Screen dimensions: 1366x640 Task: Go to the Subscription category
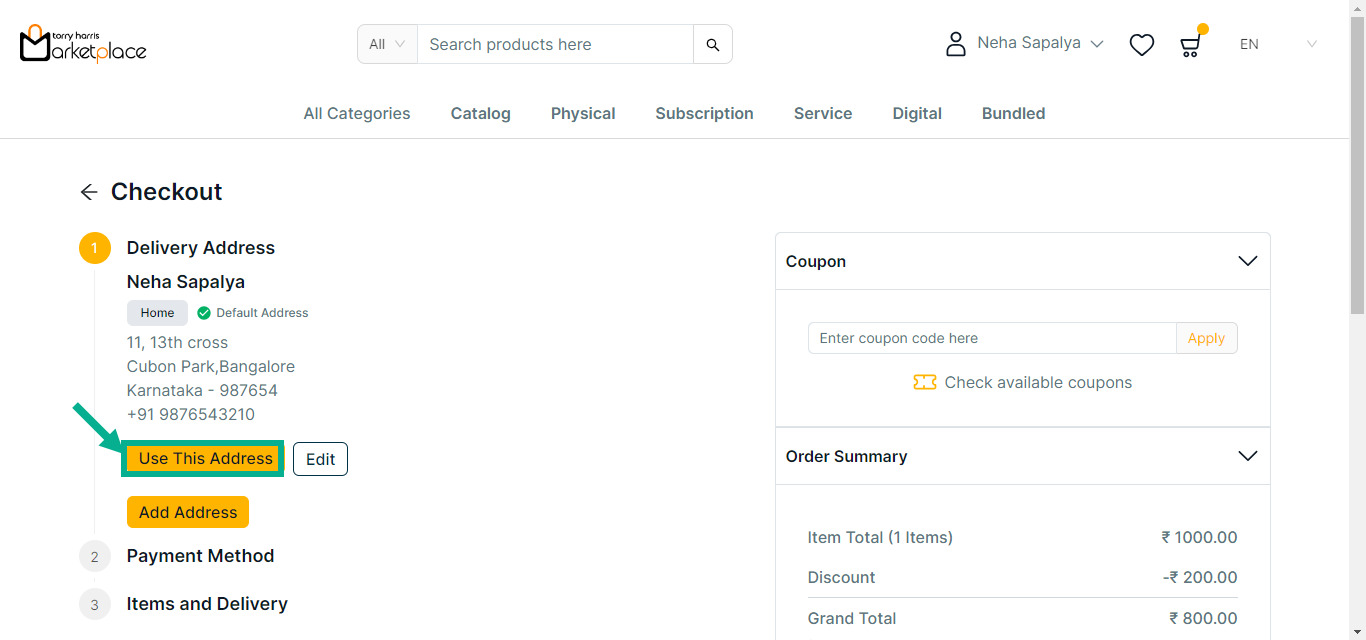pyautogui.click(x=704, y=113)
